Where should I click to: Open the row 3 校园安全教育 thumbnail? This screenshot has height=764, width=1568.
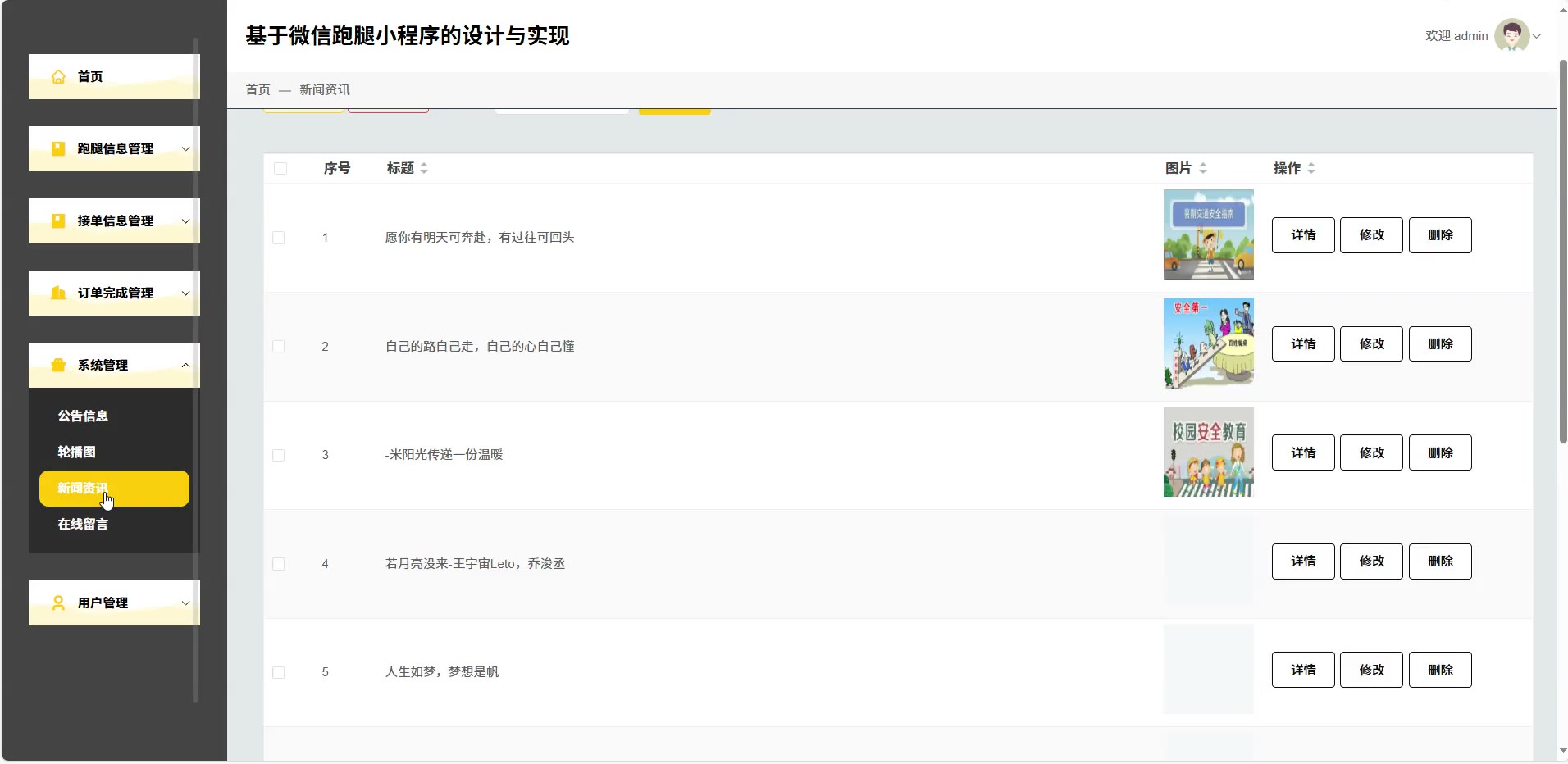[x=1208, y=452]
